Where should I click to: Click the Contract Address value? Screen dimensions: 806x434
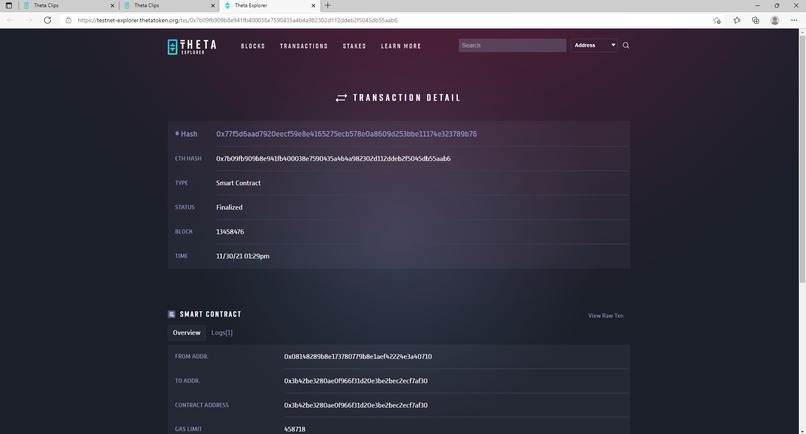(356, 405)
